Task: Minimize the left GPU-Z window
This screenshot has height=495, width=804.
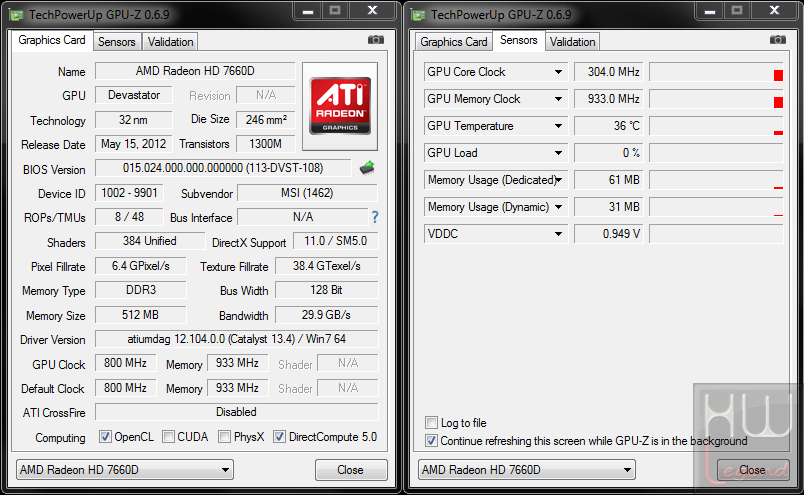Action: (308, 10)
